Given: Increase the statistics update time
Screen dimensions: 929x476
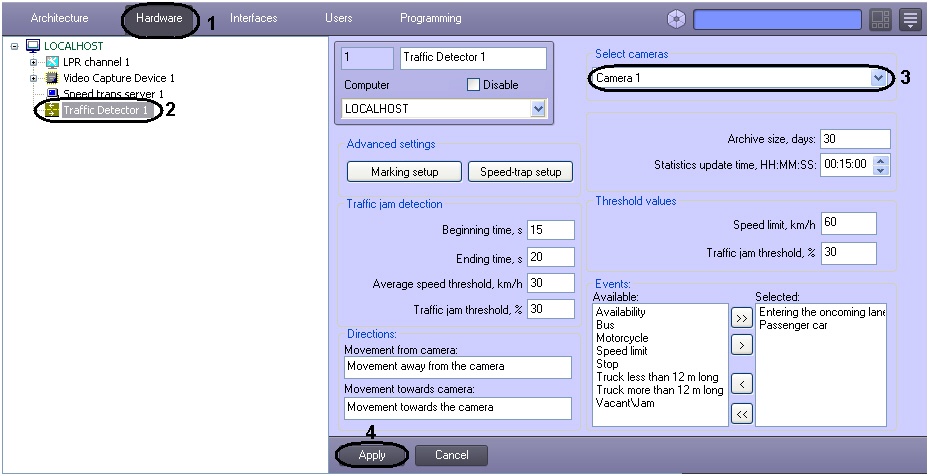Looking at the screenshot, I should click(882, 160).
